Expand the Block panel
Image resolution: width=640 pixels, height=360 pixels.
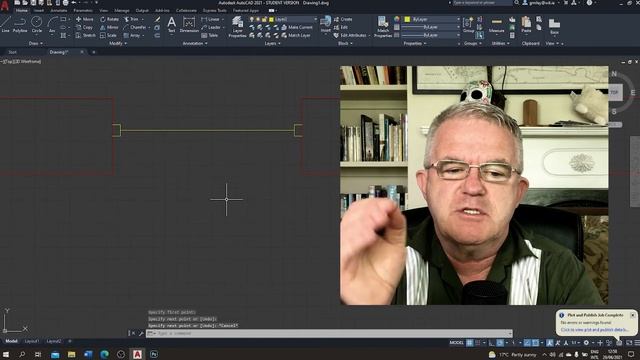[345, 43]
